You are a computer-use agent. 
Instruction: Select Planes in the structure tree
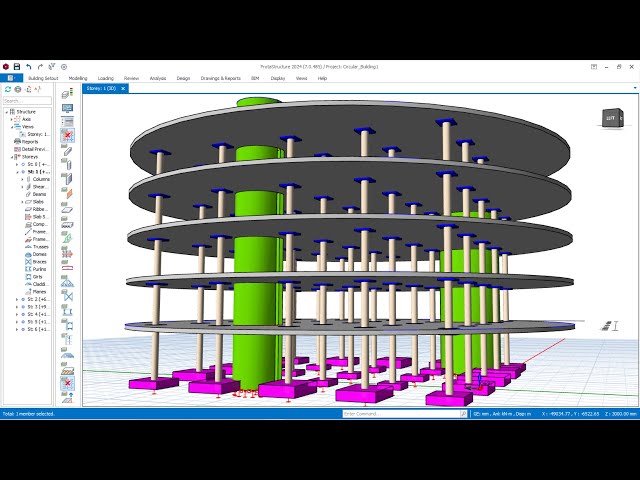tap(39, 291)
